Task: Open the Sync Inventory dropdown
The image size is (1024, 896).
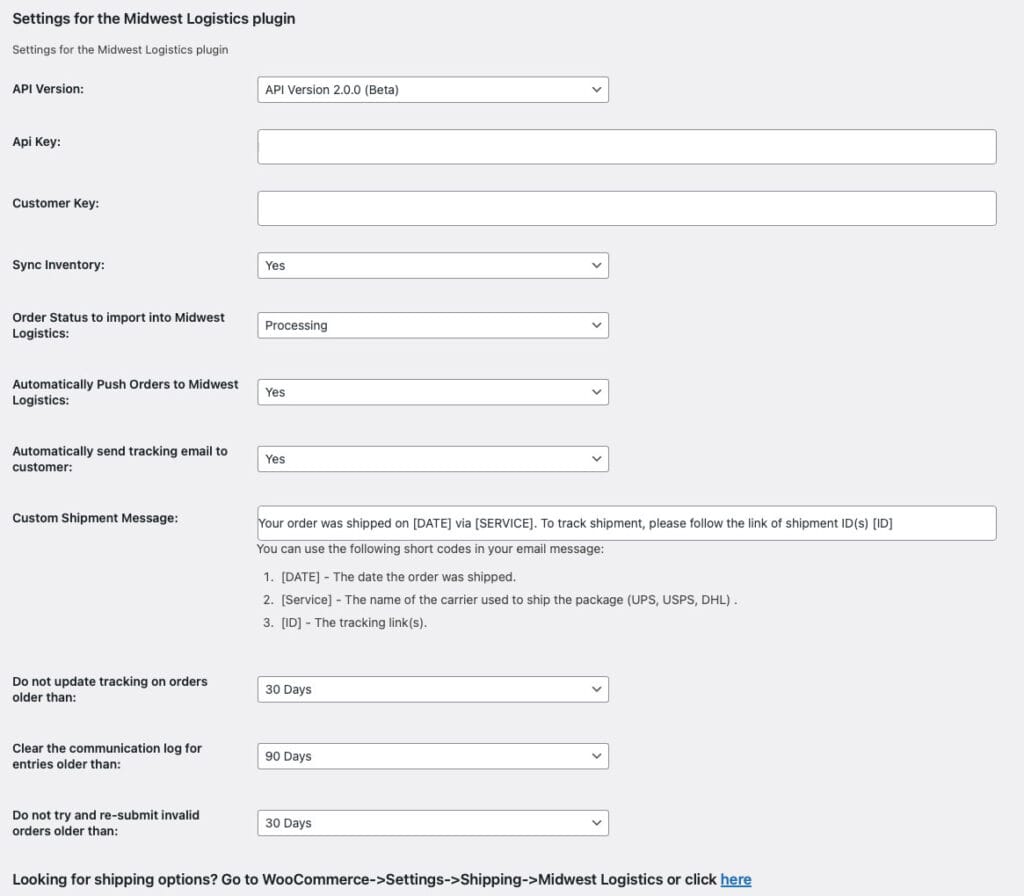Action: (x=432, y=265)
